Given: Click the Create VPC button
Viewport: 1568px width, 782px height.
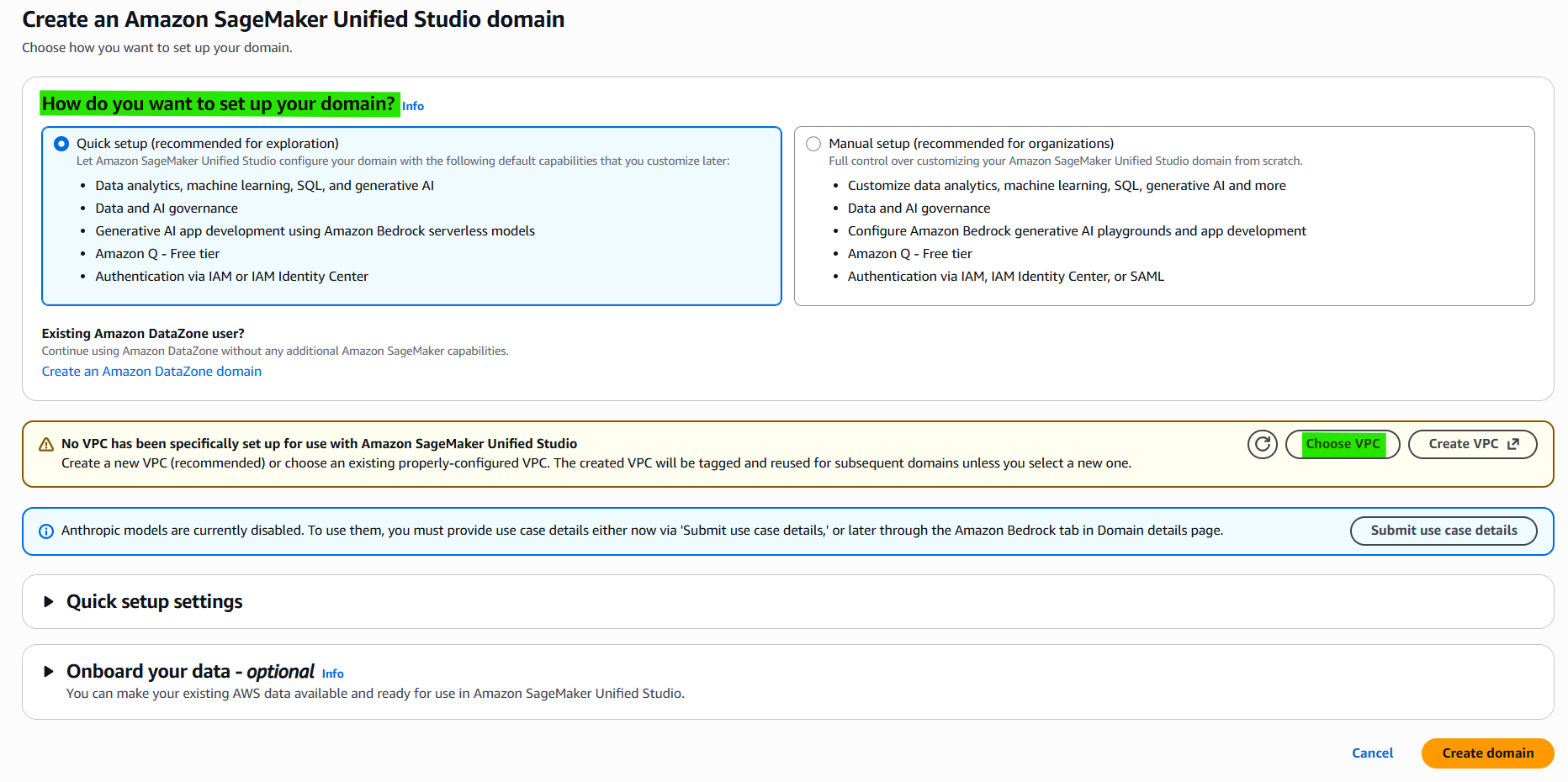Looking at the screenshot, I should click(x=1472, y=444).
